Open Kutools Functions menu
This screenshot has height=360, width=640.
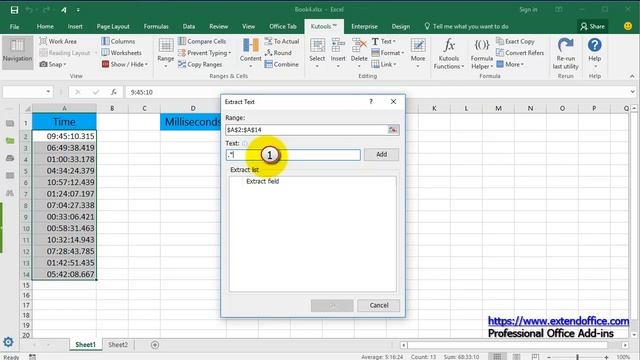click(449, 53)
